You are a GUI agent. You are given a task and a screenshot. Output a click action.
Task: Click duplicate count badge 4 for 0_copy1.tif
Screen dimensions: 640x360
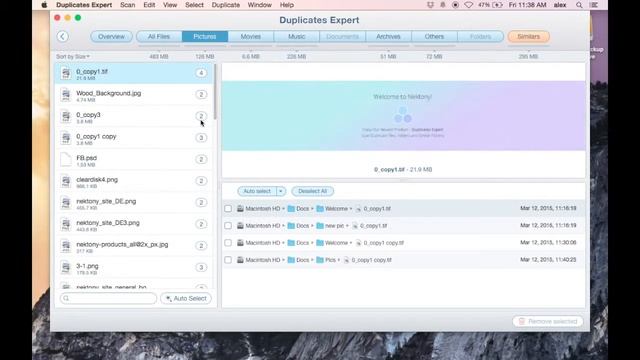point(201,73)
